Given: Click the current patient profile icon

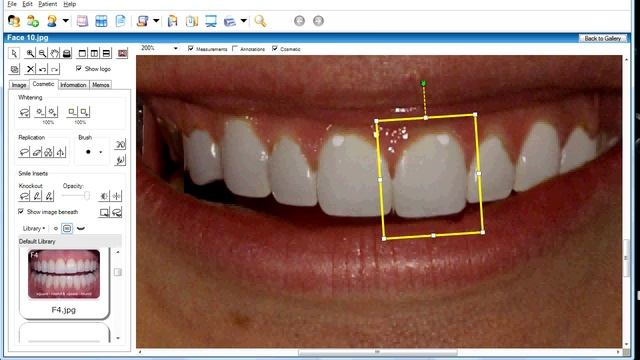Looking at the screenshot, I should pyautogui.click(x=52, y=21).
